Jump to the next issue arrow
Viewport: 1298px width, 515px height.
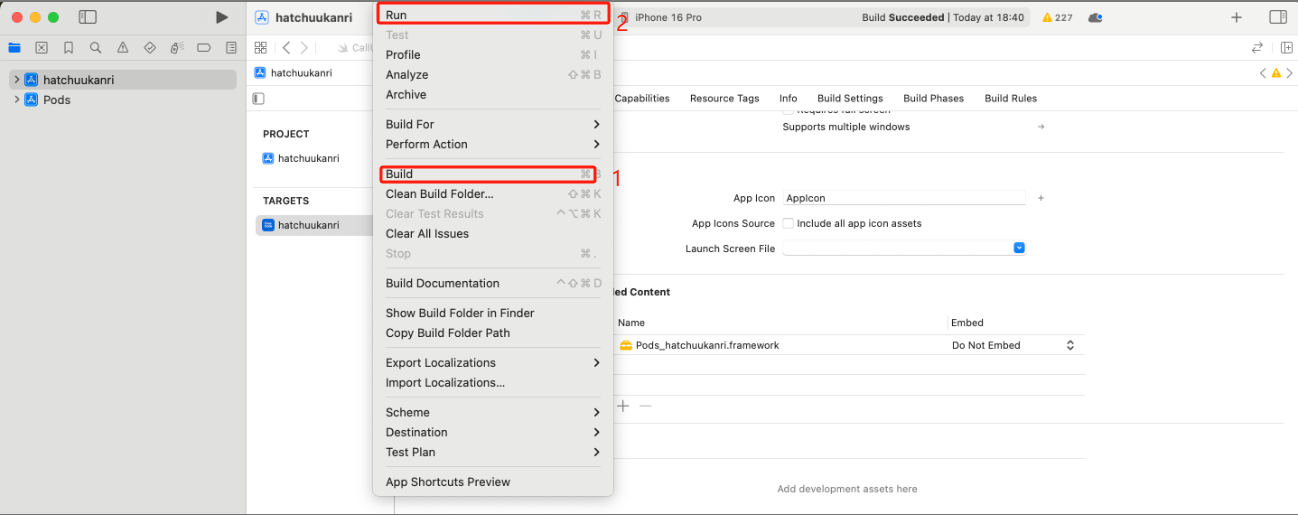click(x=1289, y=73)
